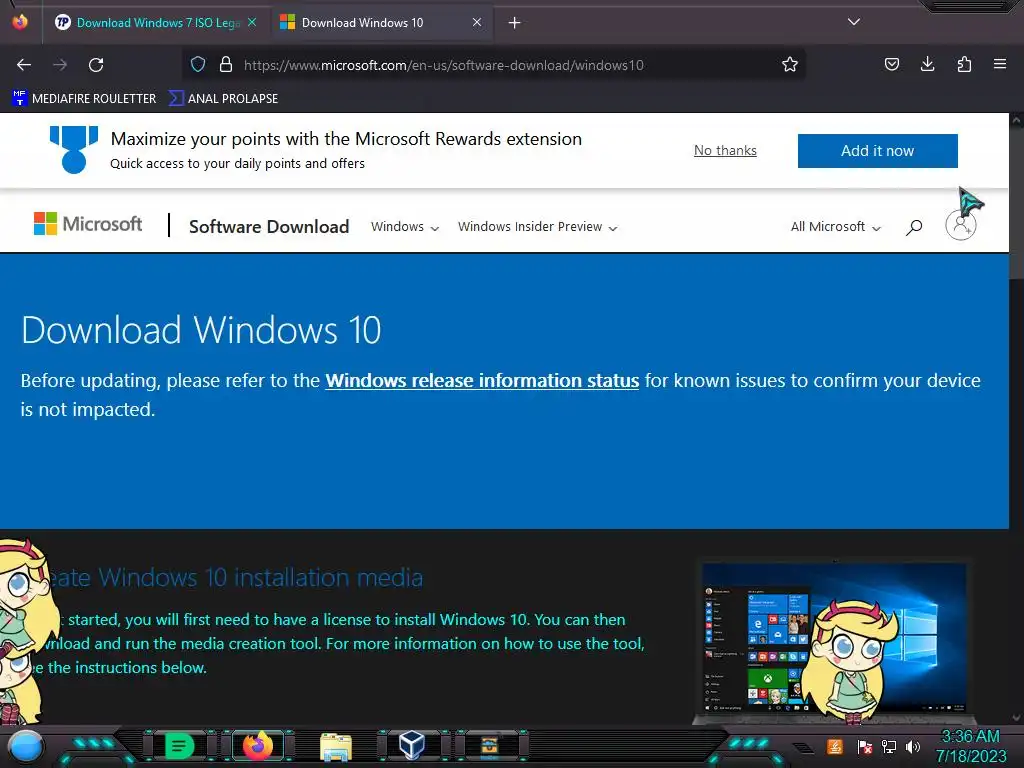Open the tracking protection shield icon

click(198, 65)
